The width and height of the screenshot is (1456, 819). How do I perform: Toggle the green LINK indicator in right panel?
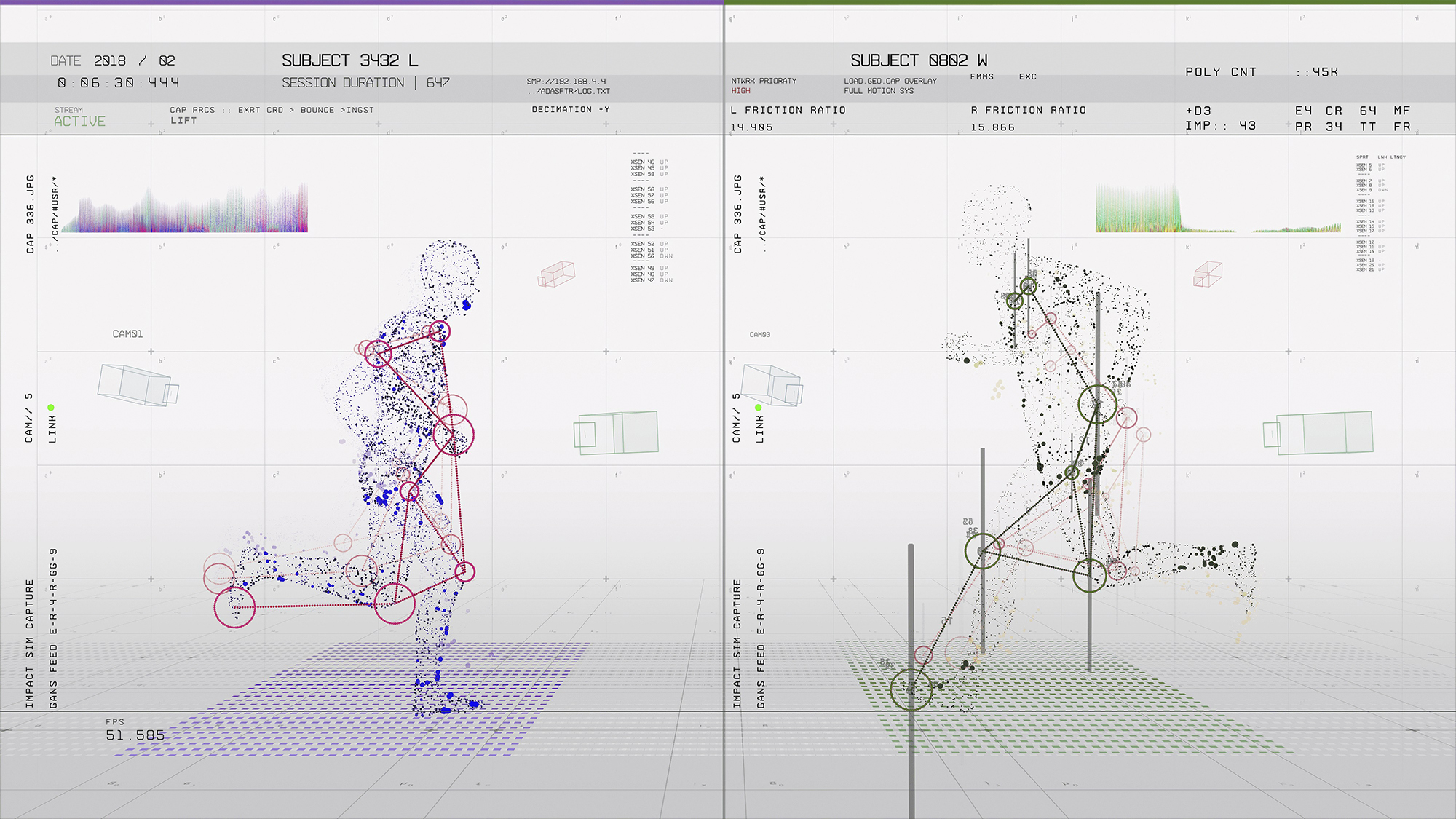[759, 408]
